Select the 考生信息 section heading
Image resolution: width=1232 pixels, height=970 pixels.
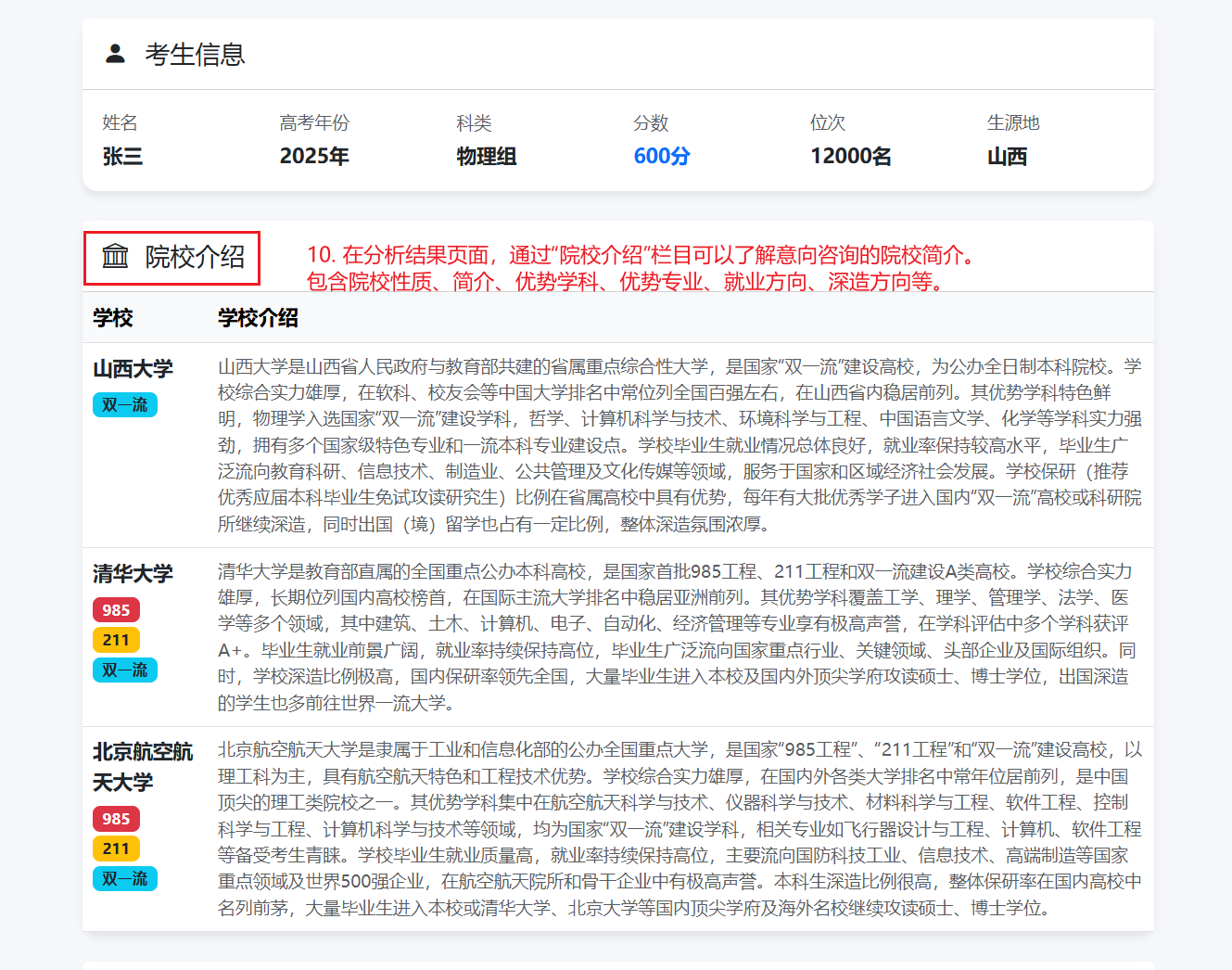(x=195, y=55)
